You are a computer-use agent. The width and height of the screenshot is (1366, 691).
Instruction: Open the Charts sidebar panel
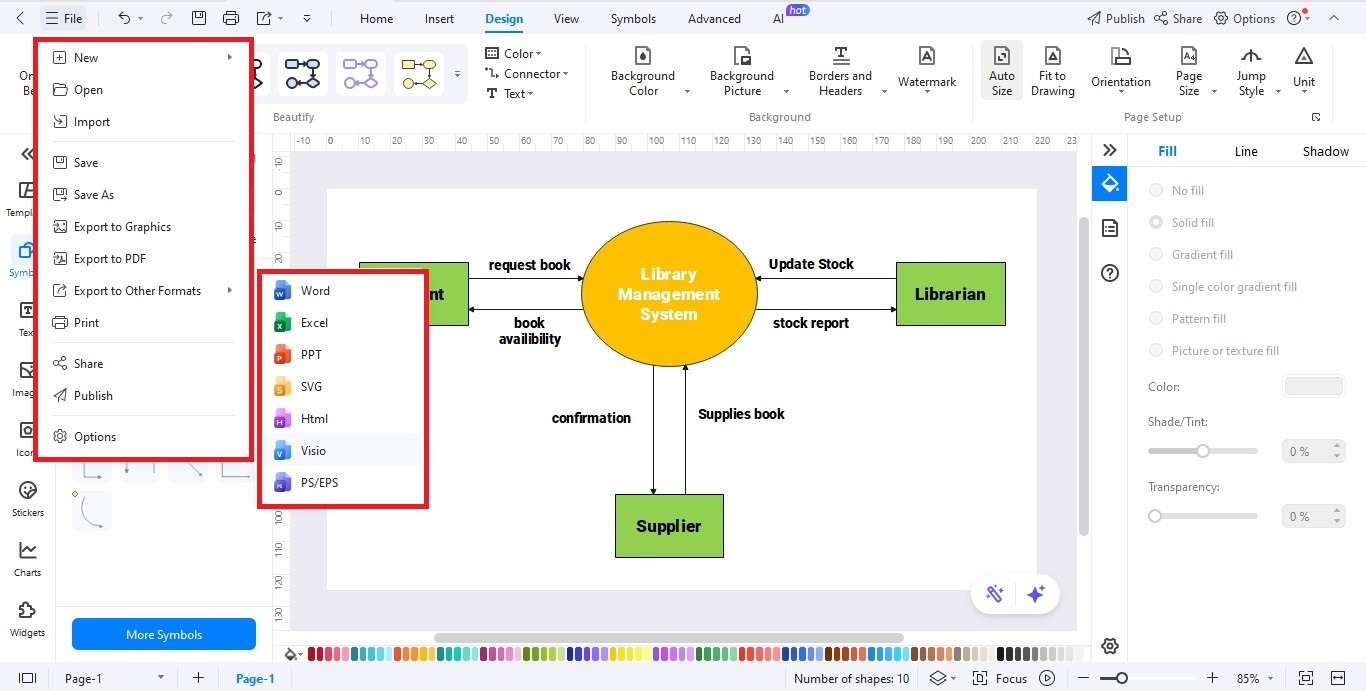pyautogui.click(x=28, y=558)
